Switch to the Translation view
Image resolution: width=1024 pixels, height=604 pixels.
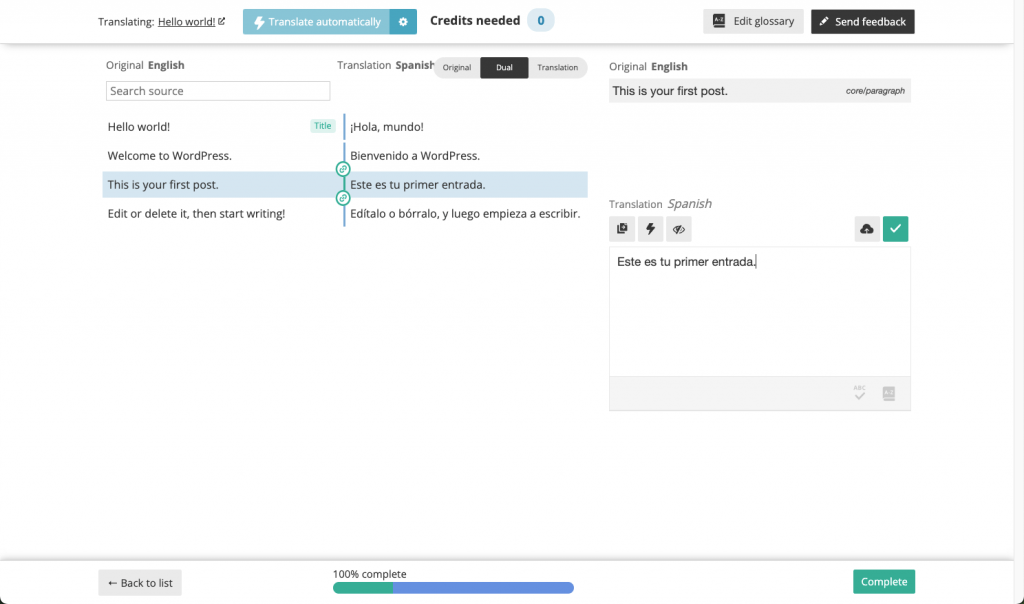(x=558, y=67)
